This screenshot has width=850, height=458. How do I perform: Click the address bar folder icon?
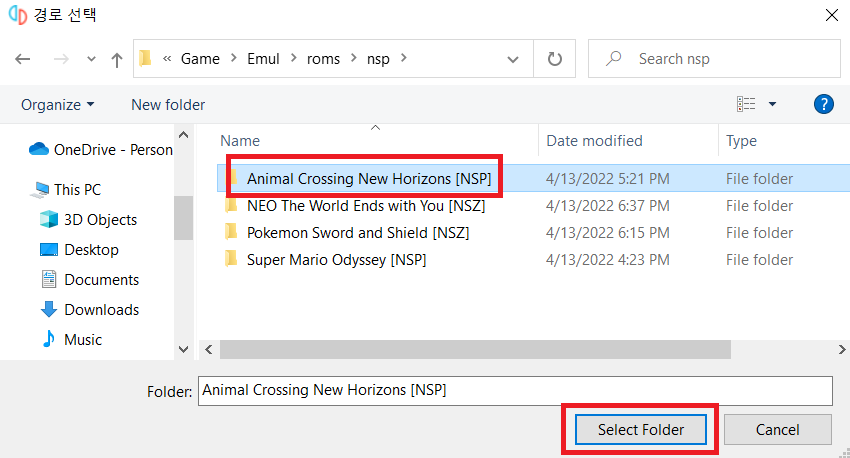pos(145,58)
